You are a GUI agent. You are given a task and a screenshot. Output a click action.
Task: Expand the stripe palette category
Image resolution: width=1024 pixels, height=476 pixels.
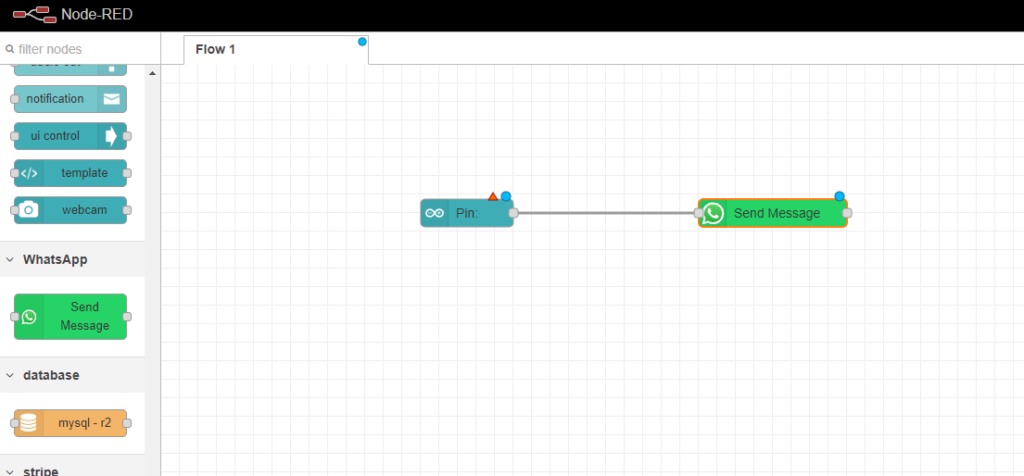tap(10, 470)
